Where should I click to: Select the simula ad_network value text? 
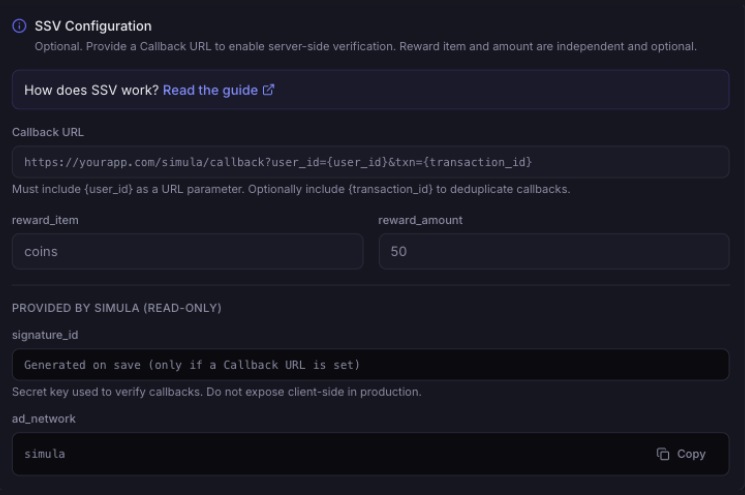(x=45, y=454)
